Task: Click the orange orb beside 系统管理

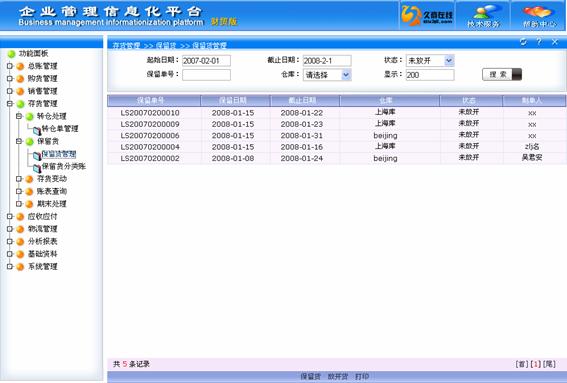Action: click(x=20, y=267)
